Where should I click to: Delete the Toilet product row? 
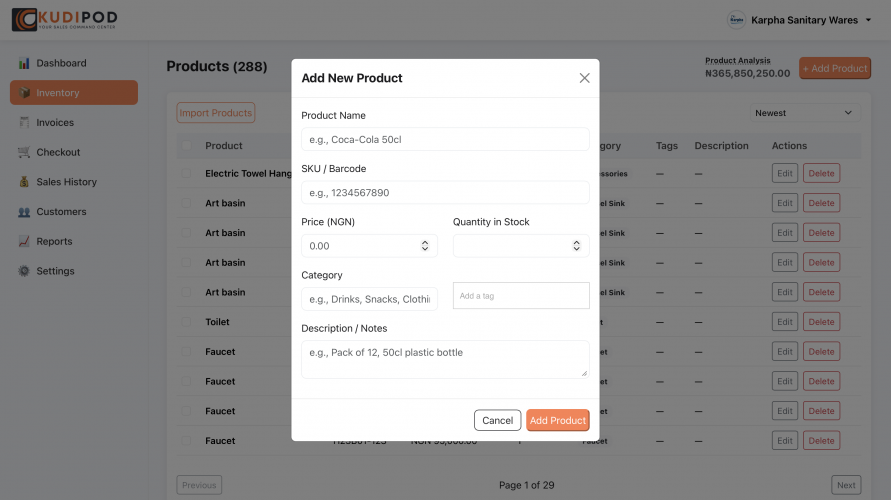[821, 322]
